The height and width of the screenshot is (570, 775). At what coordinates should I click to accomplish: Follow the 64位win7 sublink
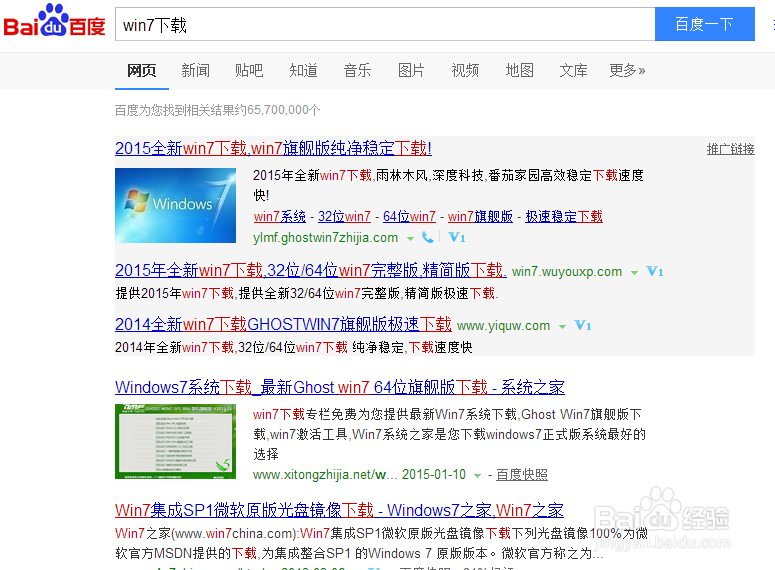pyautogui.click(x=409, y=217)
